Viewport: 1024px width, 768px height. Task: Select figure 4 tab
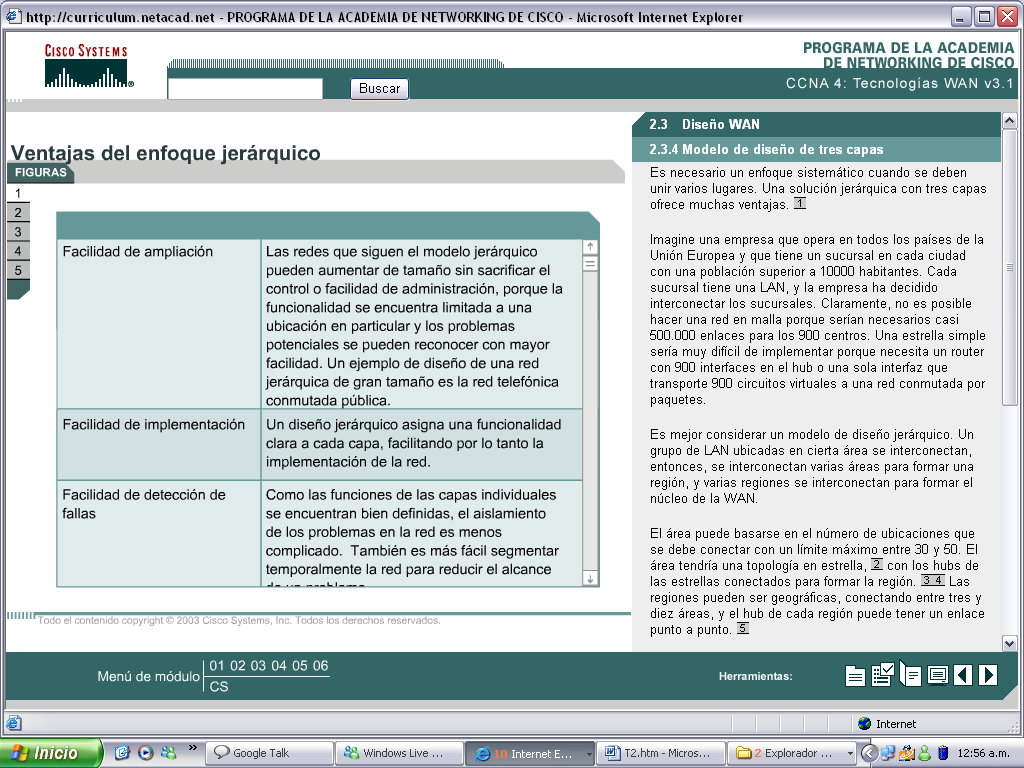coord(18,251)
